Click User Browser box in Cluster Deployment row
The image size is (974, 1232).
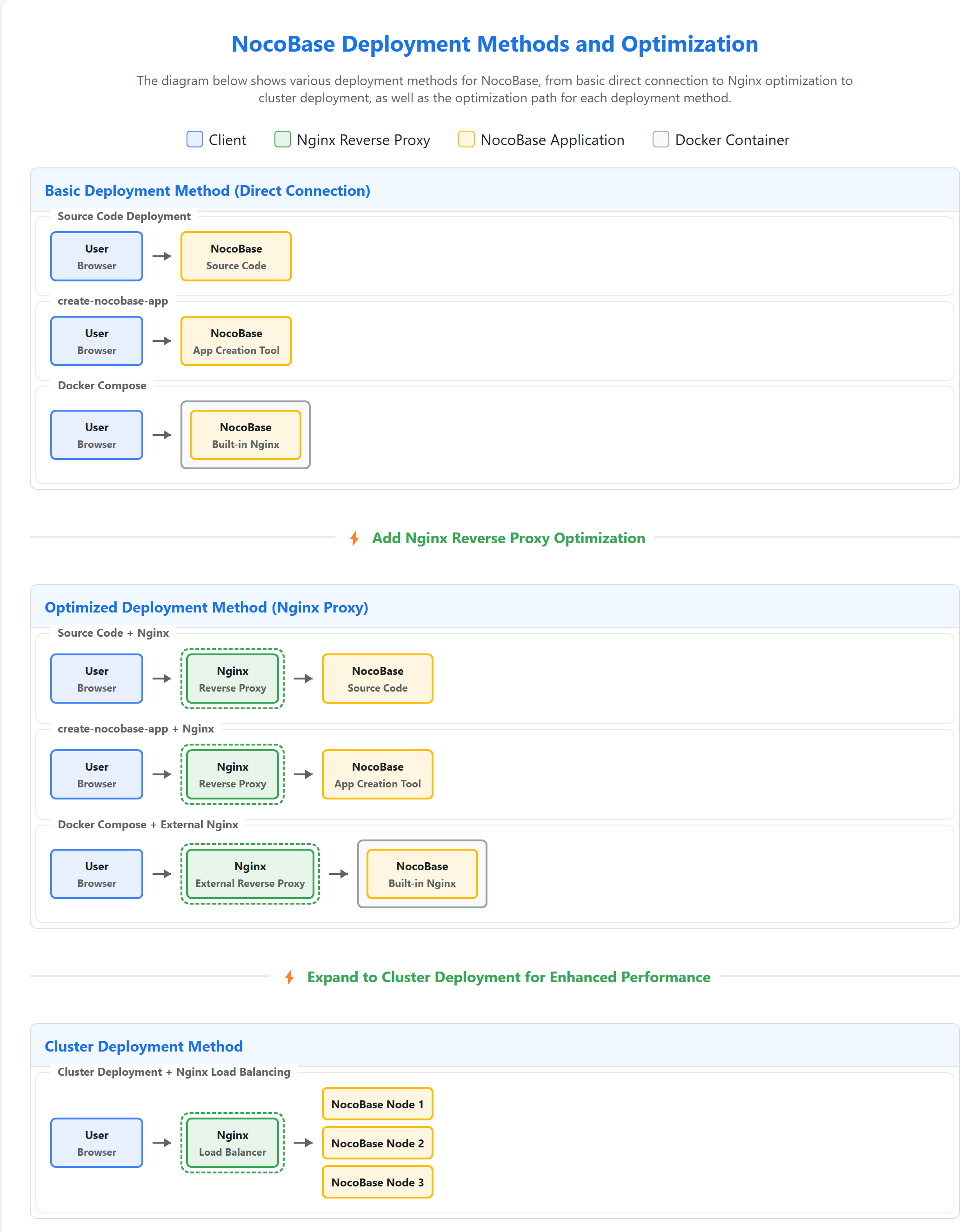97,1143
